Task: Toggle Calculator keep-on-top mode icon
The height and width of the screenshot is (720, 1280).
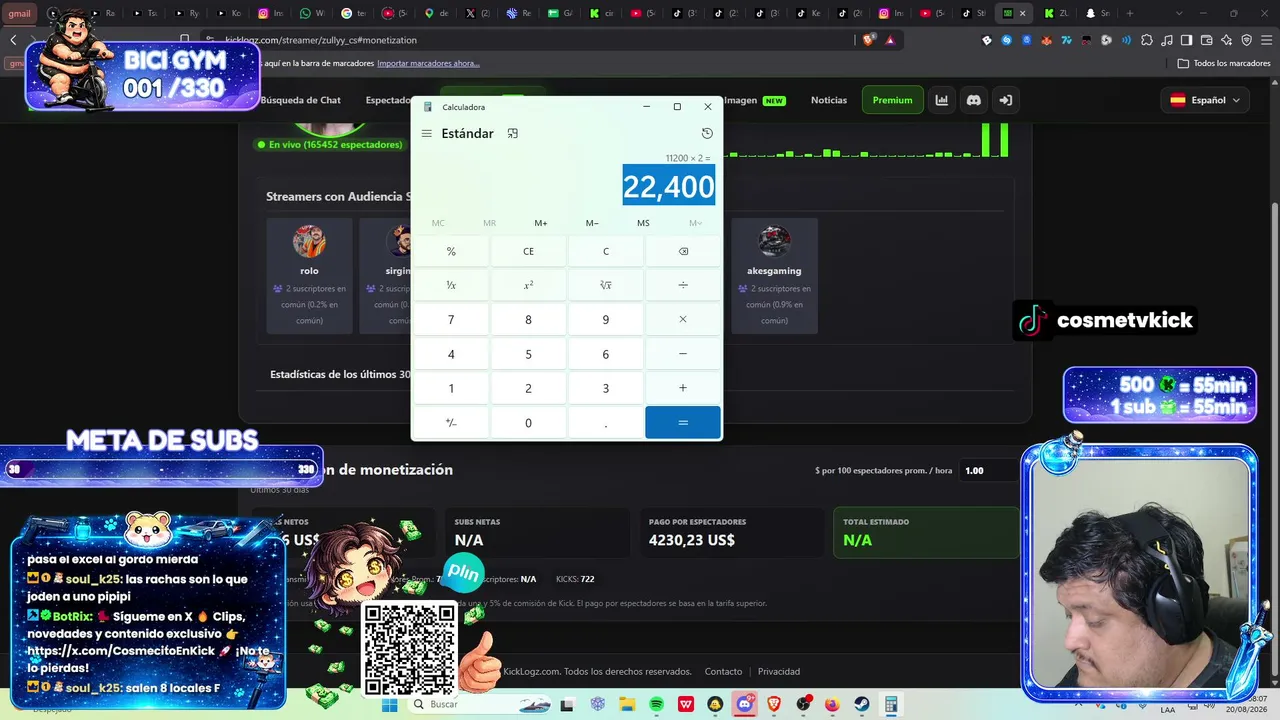Action: pyautogui.click(x=513, y=133)
